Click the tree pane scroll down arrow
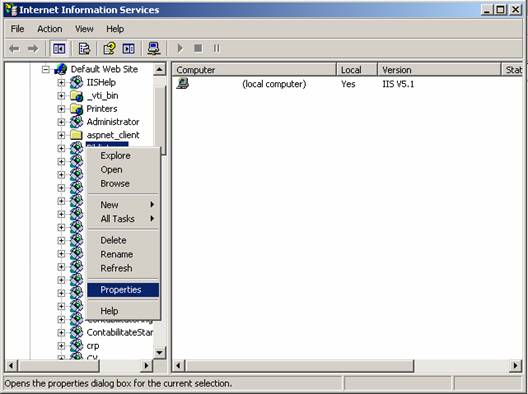Screen dimensions: 528x394 click(x=159, y=353)
